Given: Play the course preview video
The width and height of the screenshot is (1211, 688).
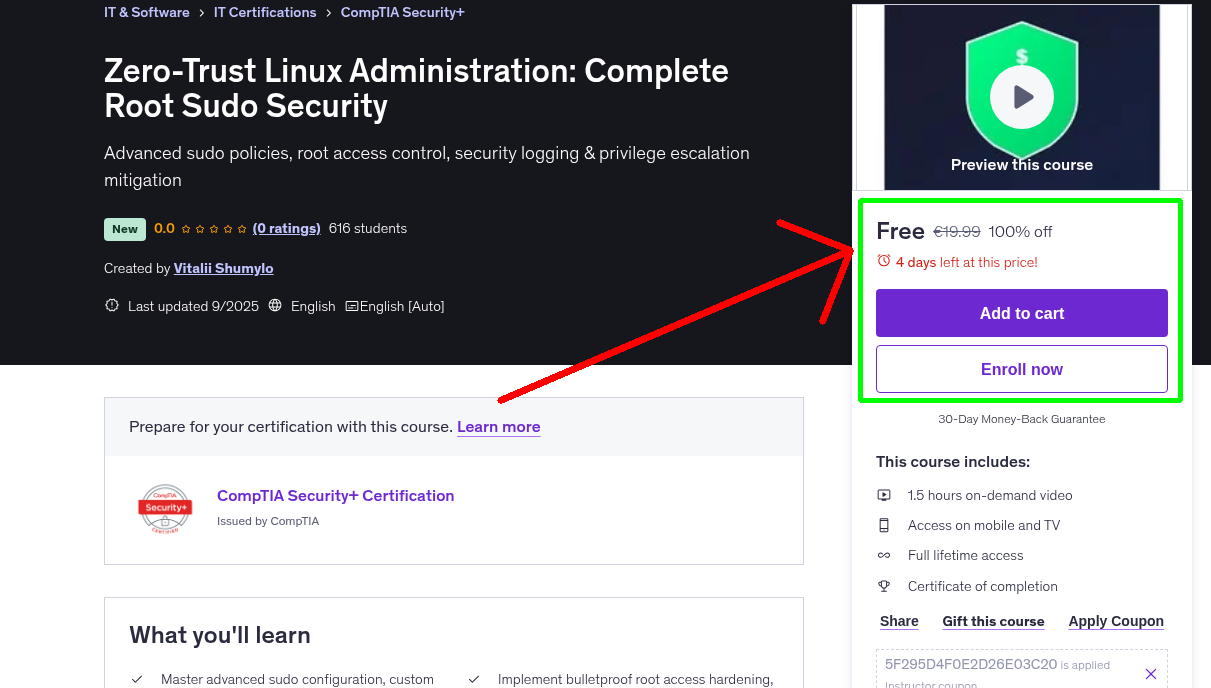Looking at the screenshot, I should point(1021,98).
